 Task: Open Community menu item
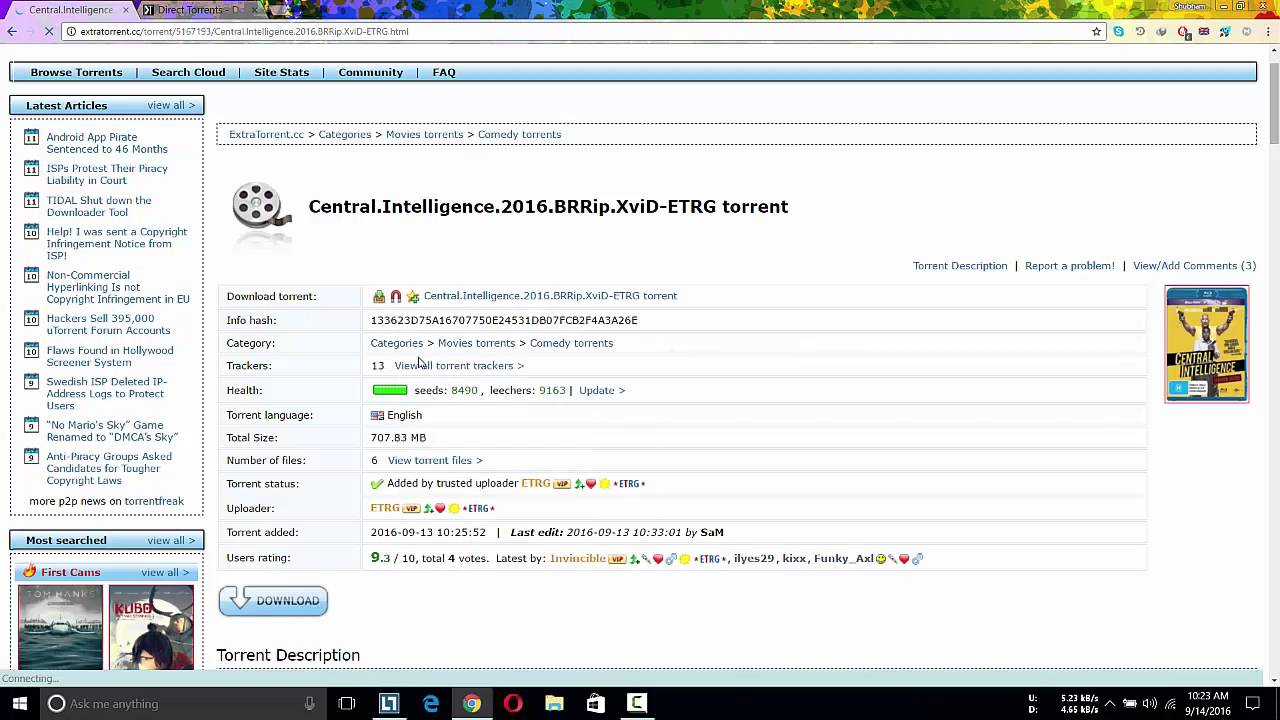(x=370, y=72)
